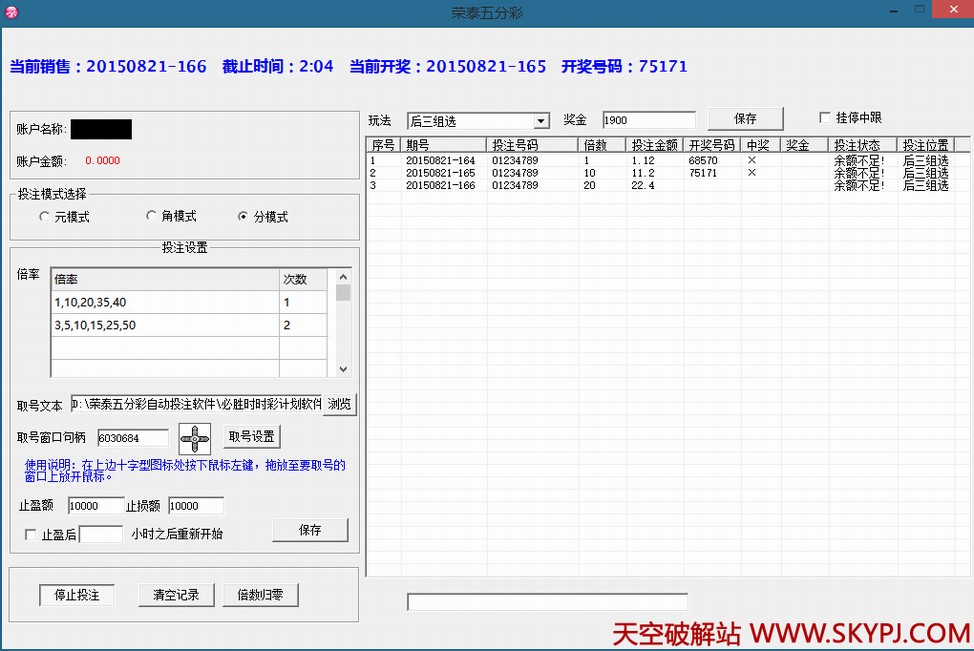Click the crosshair window-picker icon

point(194,437)
